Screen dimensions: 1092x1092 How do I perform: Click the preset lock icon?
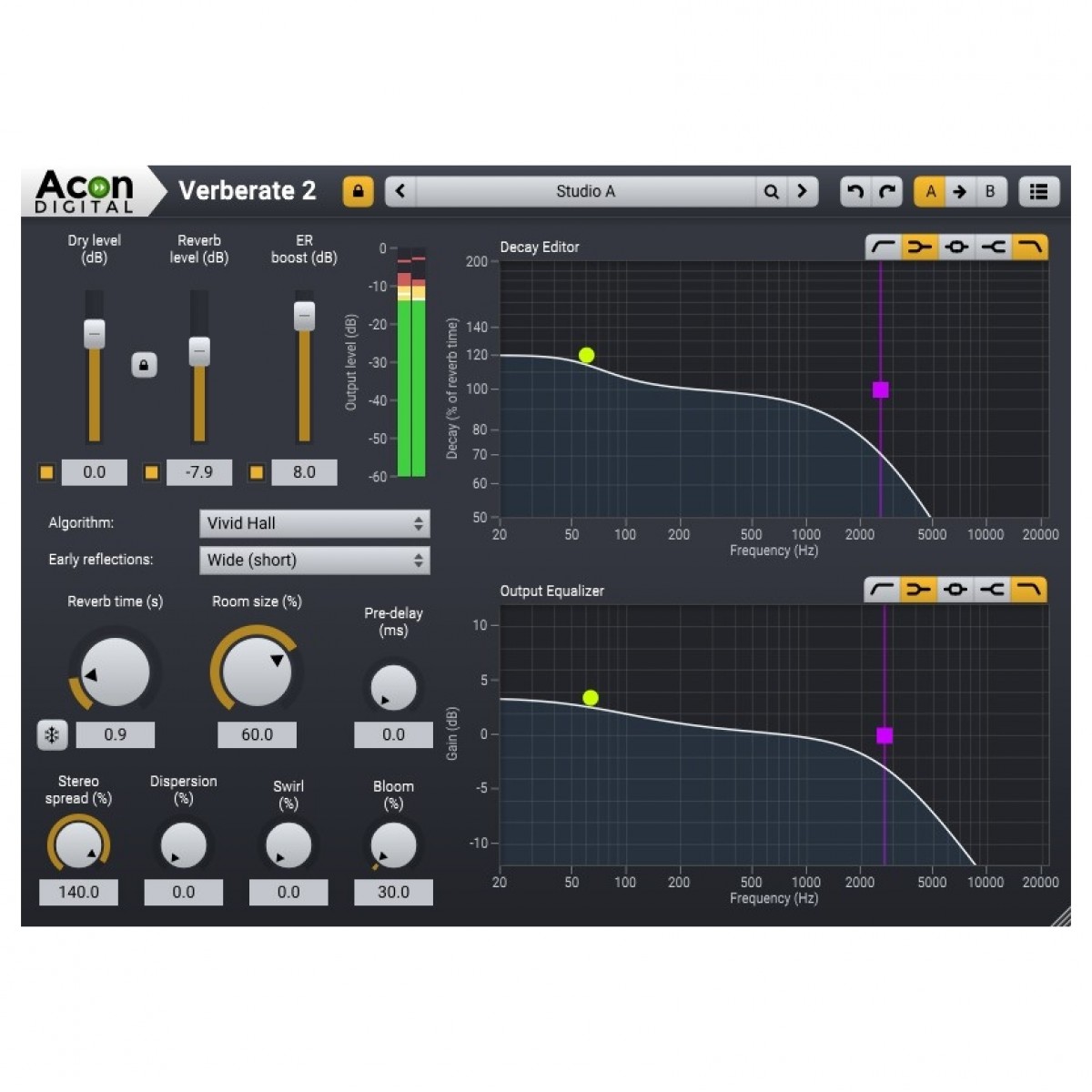[358, 192]
